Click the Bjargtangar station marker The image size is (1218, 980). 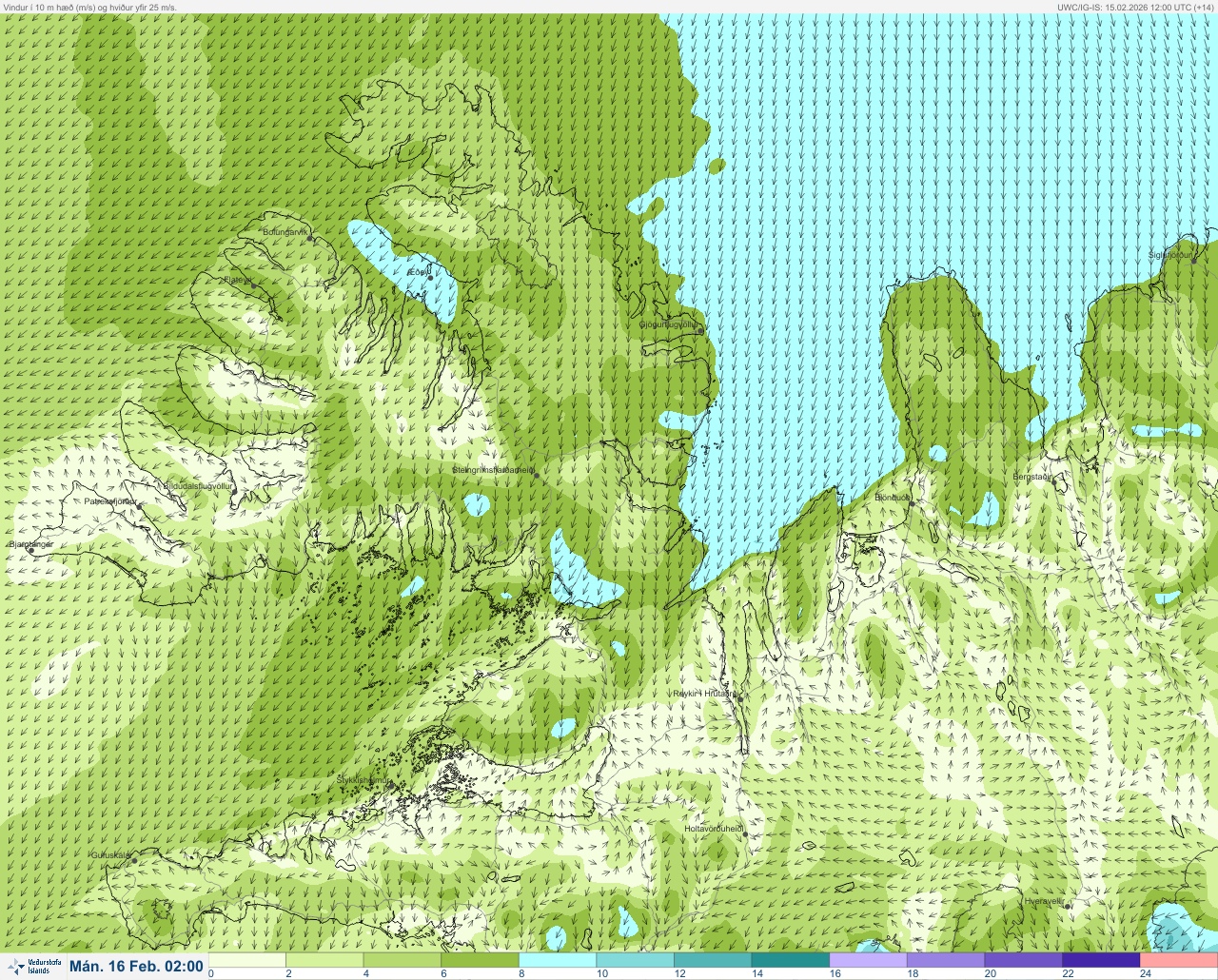(30, 550)
